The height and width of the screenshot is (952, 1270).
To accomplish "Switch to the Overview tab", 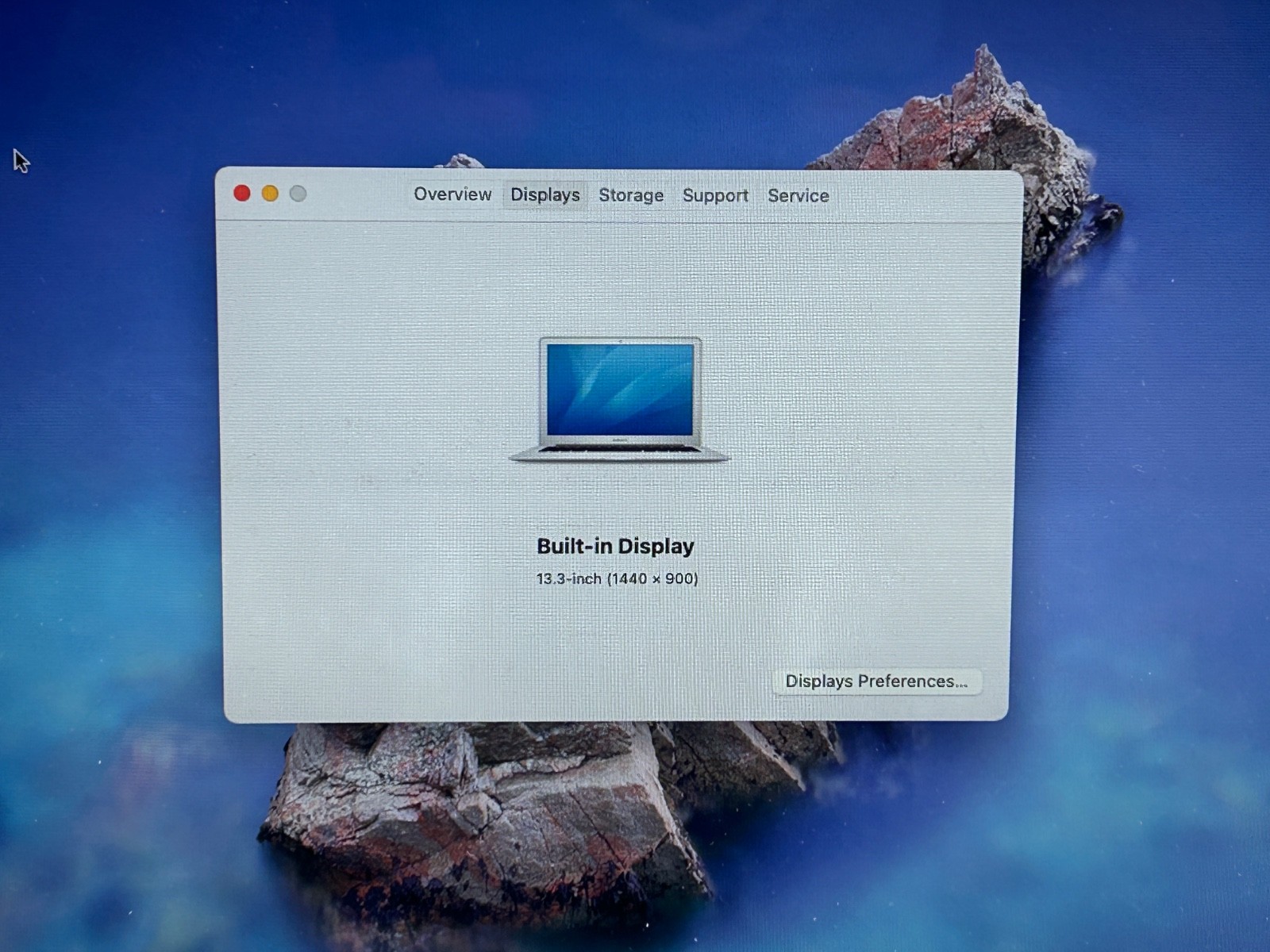I will [x=452, y=194].
